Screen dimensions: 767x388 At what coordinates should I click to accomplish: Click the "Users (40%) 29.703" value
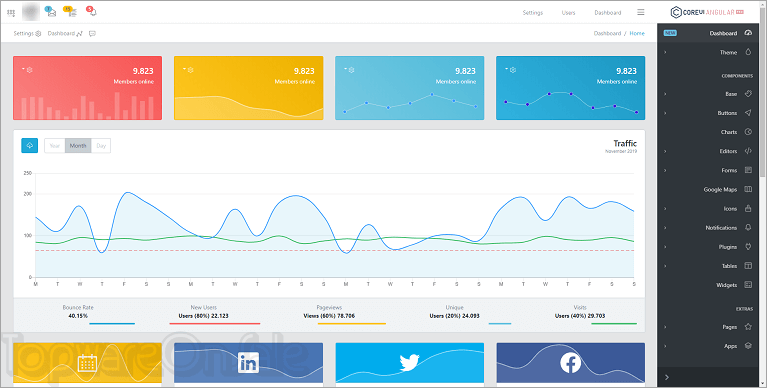click(x=580, y=316)
